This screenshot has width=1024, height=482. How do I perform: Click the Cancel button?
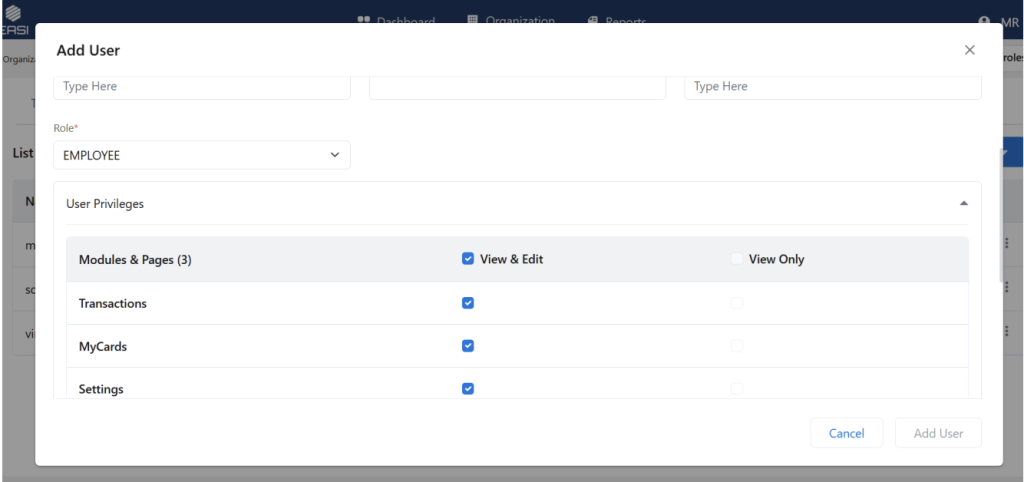click(846, 433)
